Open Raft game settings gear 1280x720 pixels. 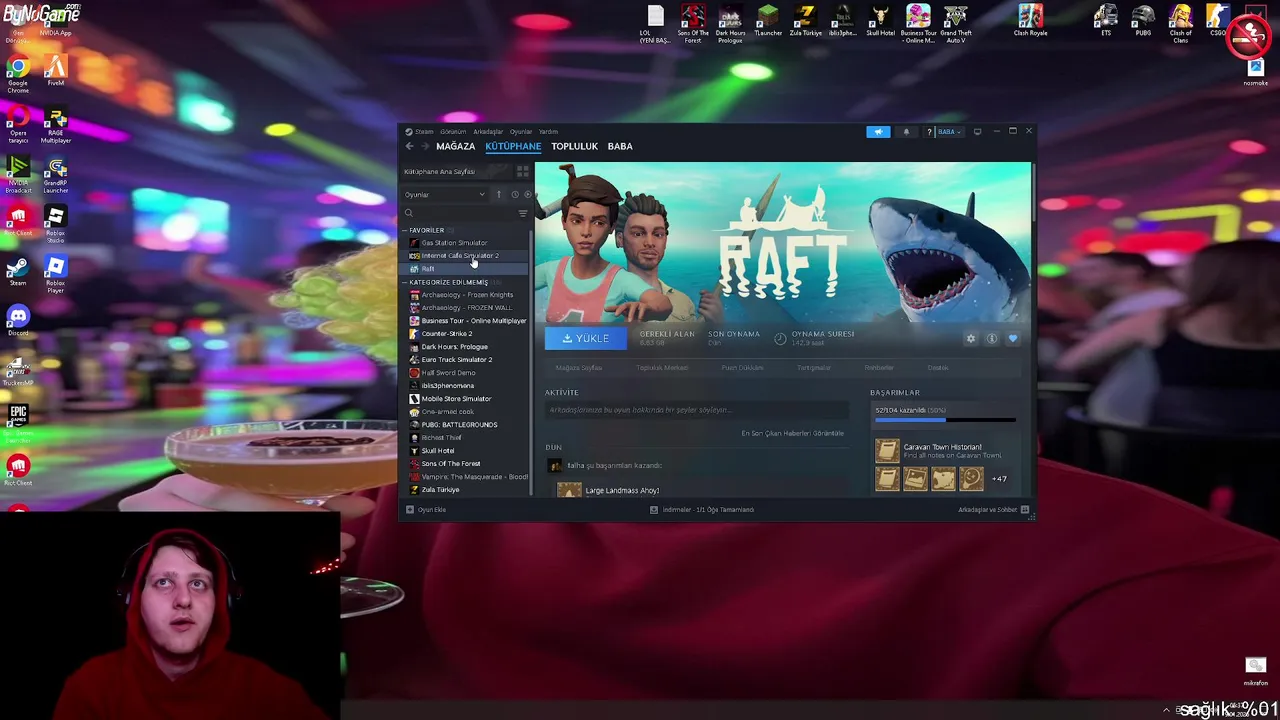(970, 338)
